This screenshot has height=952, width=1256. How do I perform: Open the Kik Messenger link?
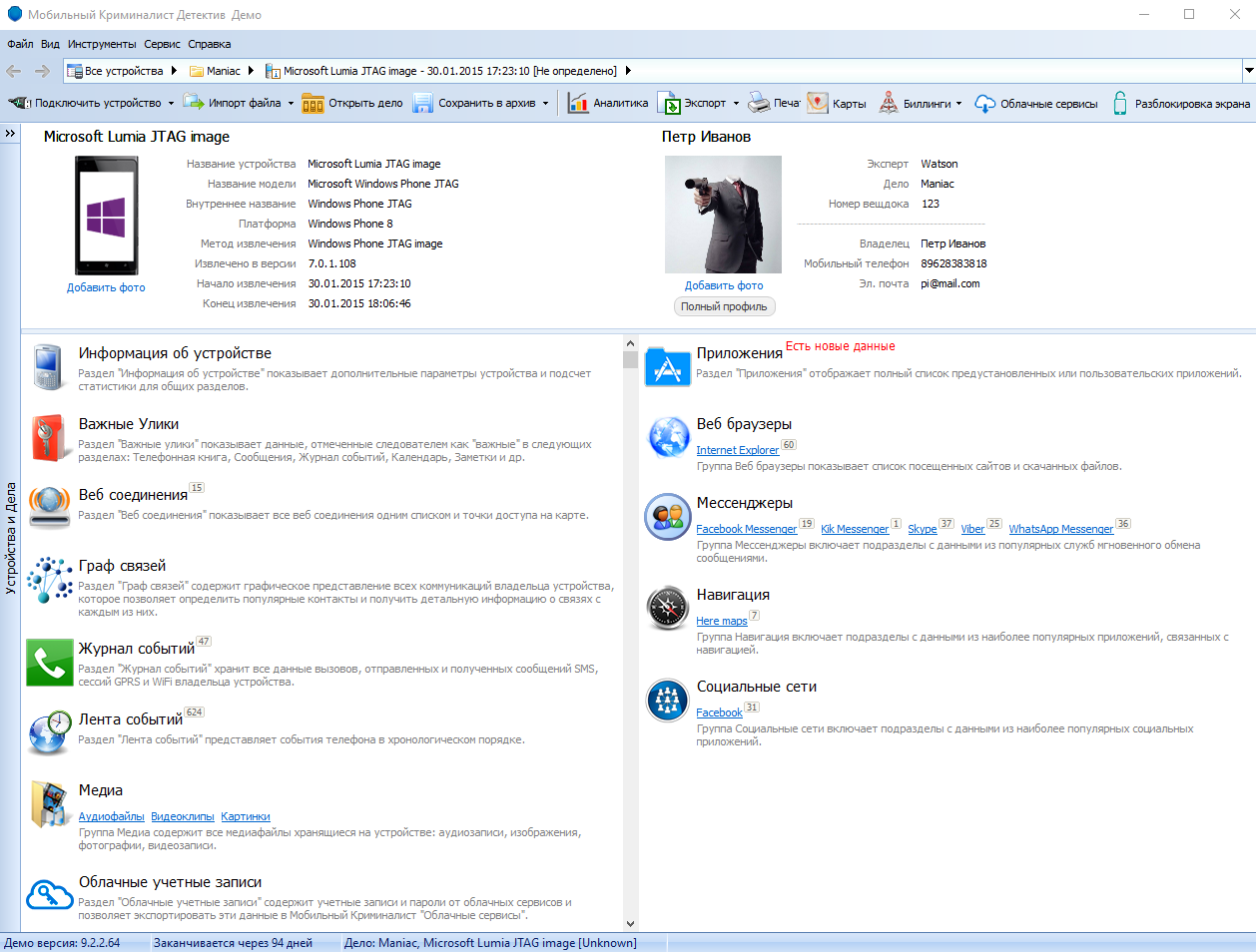click(855, 529)
